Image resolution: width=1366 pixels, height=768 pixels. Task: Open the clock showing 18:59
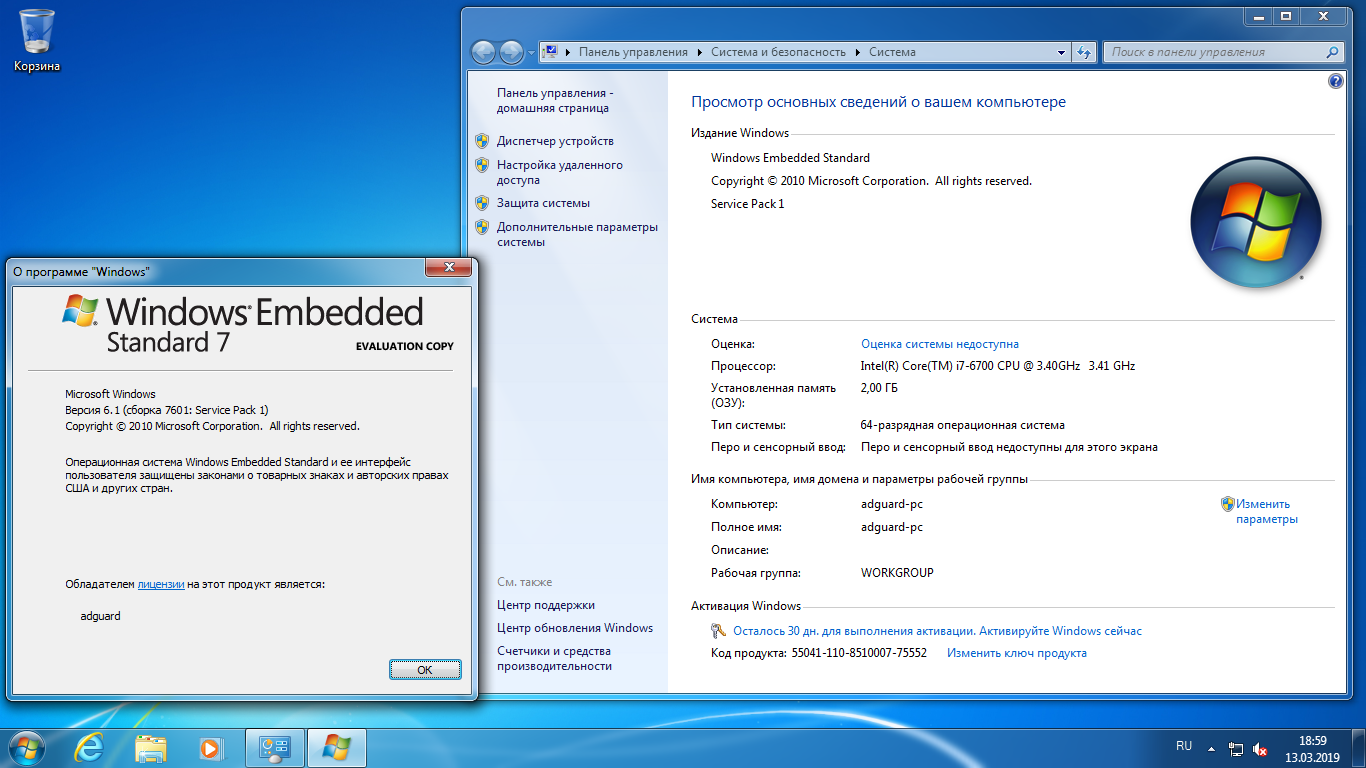[1312, 749]
